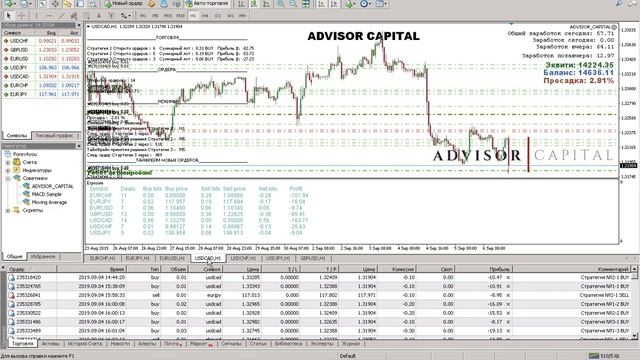
Task: Toggle the H1 timeframe button
Action: pyautogui.click(x=193, y=16)
